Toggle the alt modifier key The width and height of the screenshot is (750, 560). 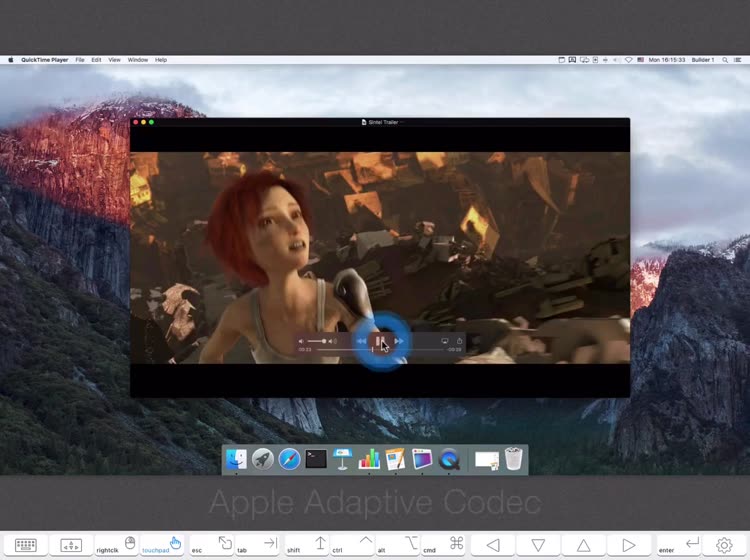tap(398, 545)
